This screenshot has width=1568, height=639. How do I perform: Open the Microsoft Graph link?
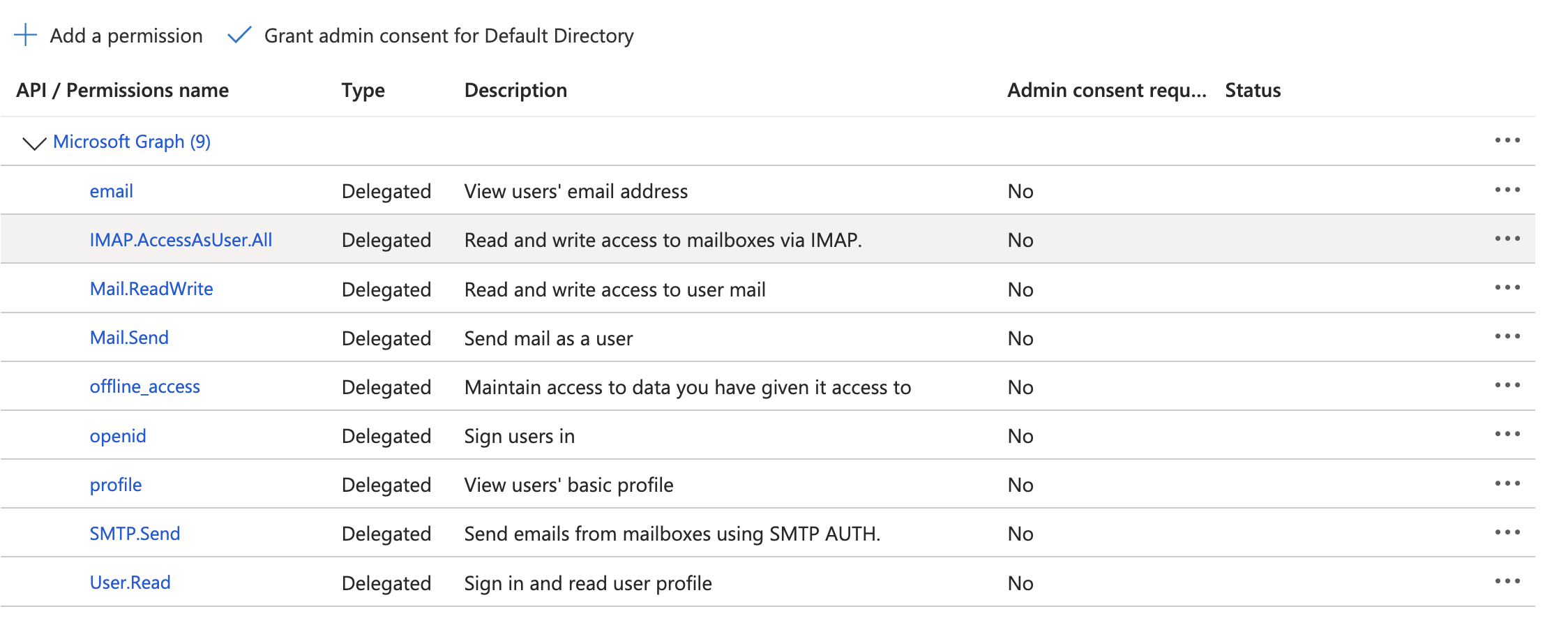click(x=133, y=141)
